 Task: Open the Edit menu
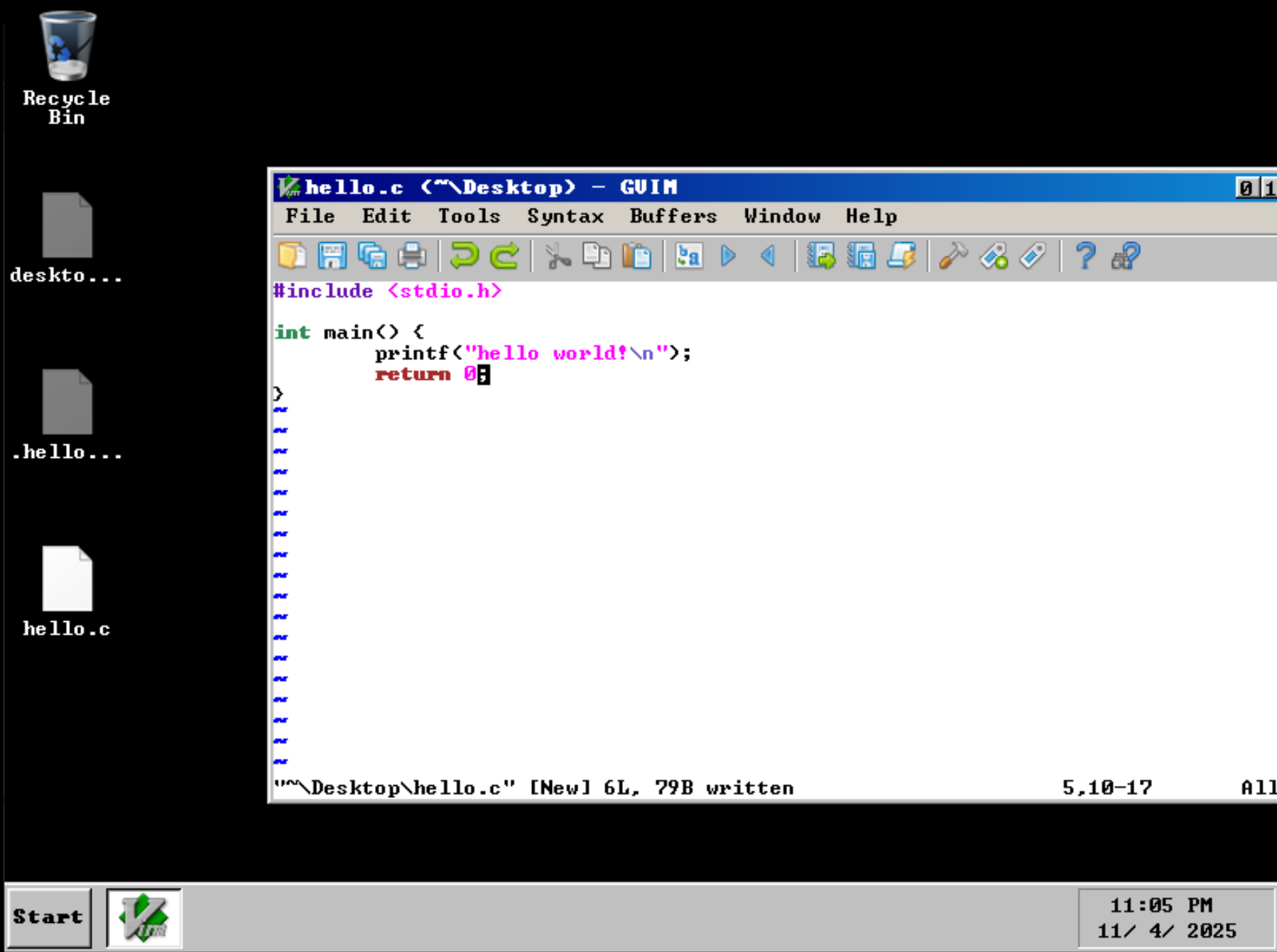tap(386, 217)
